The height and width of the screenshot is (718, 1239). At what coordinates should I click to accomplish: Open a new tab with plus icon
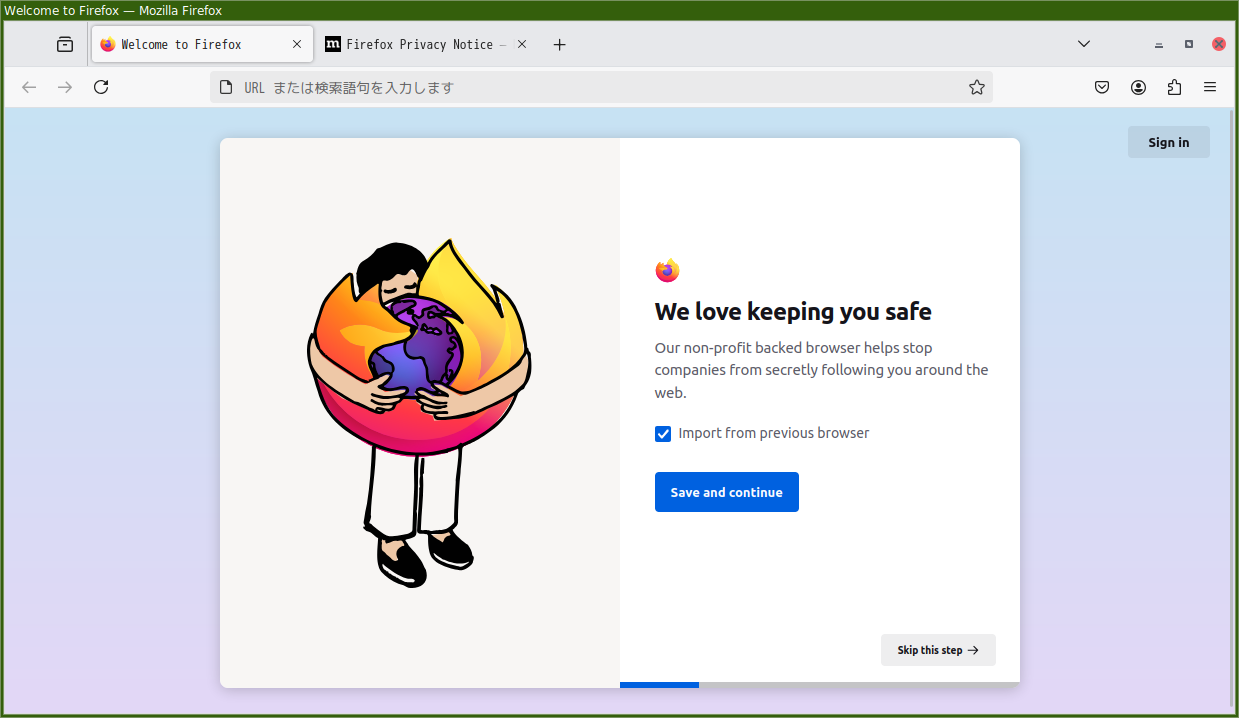click(x=560, y=44)
